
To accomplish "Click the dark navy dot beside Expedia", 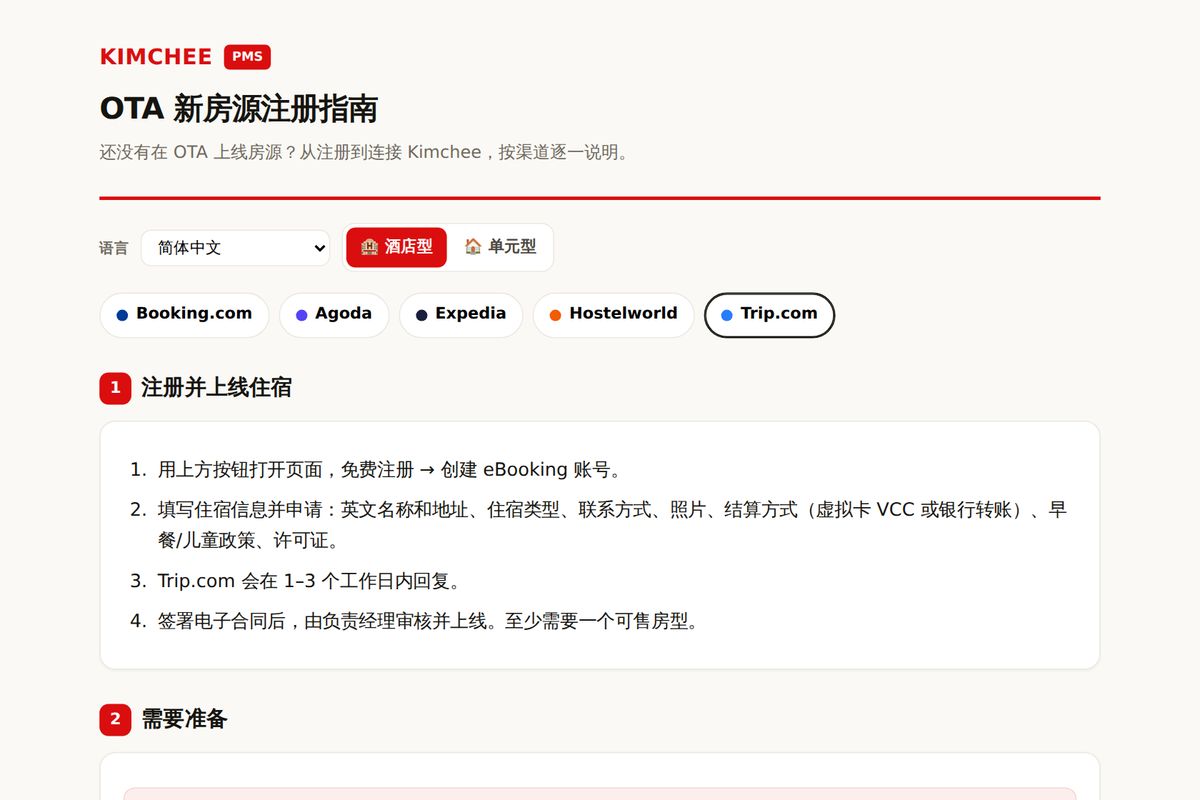I will click(x=421, y=315).
